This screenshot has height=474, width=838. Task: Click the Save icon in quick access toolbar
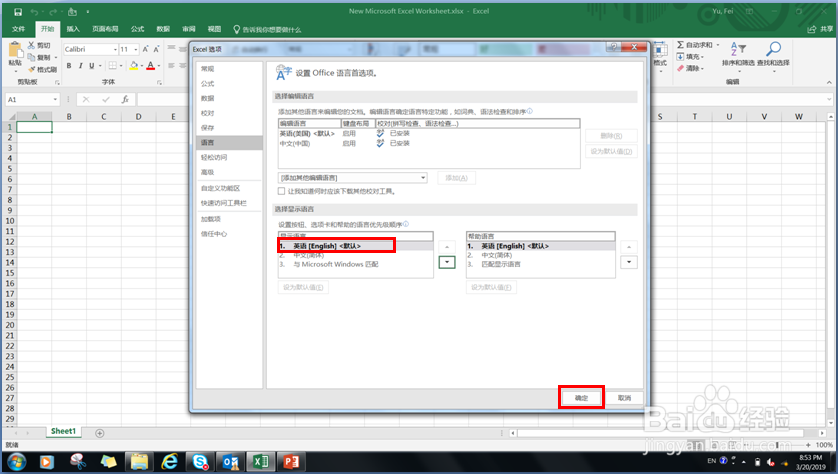tap(18, 11)
